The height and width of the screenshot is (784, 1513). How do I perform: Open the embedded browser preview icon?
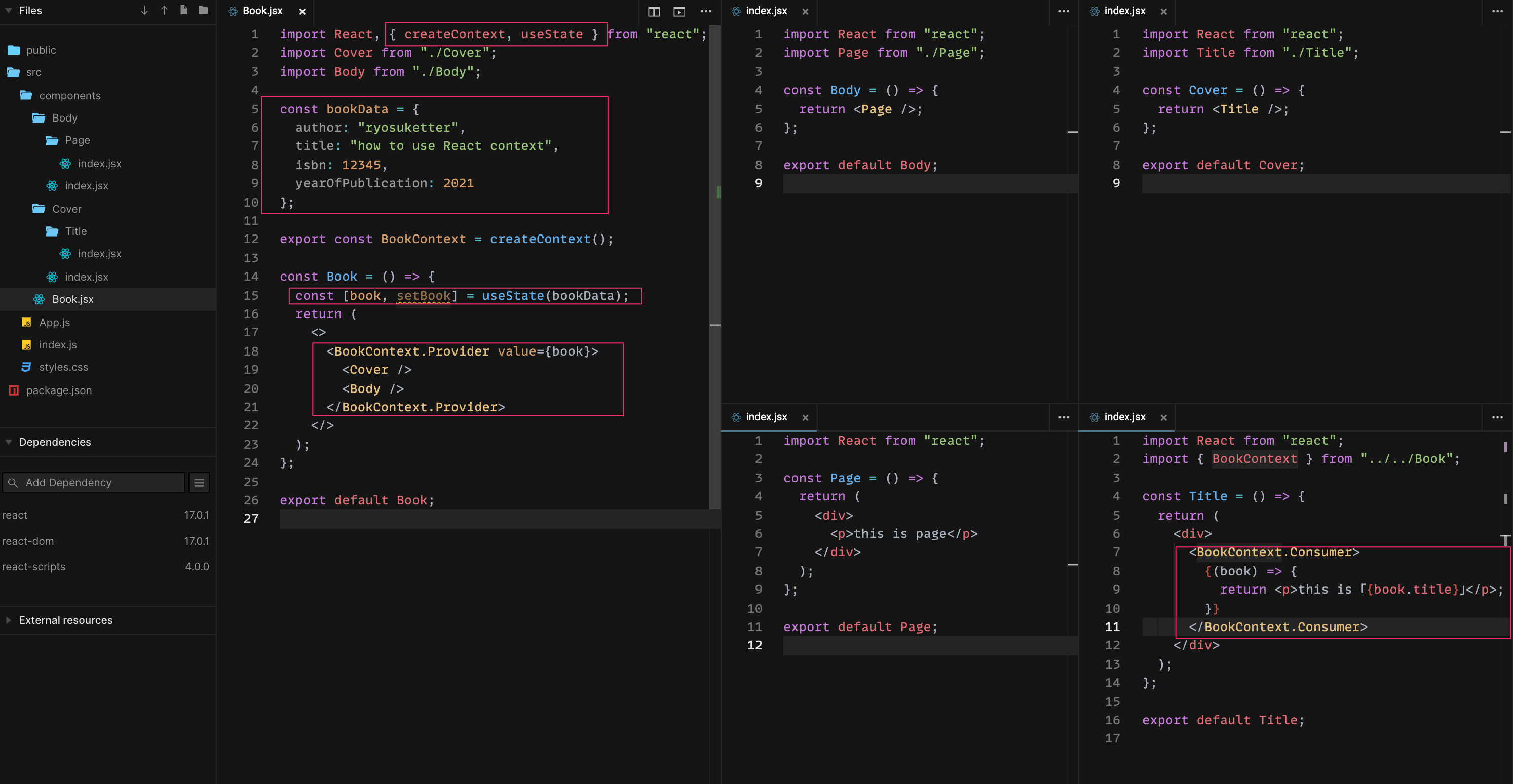[679, 11]
